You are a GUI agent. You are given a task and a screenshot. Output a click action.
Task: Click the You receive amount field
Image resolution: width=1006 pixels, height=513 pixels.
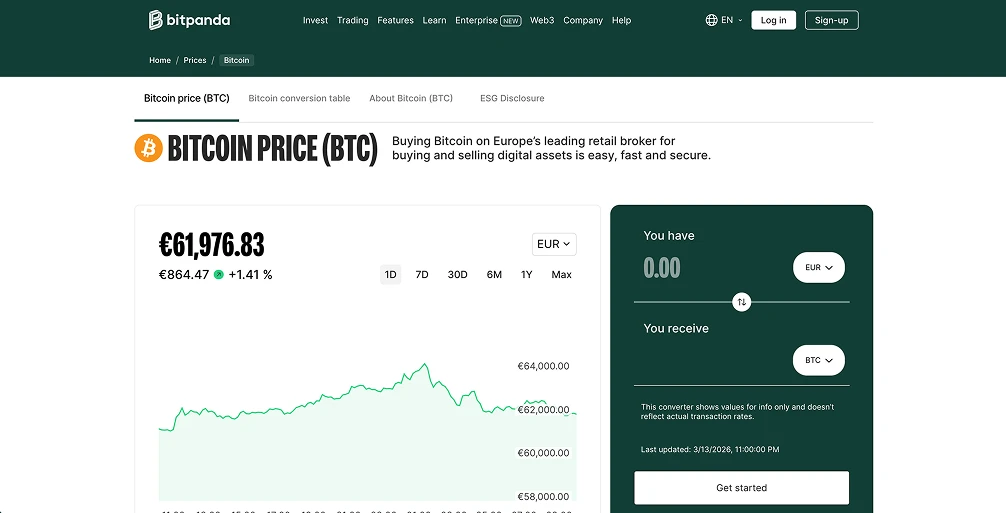click(712, 360)
